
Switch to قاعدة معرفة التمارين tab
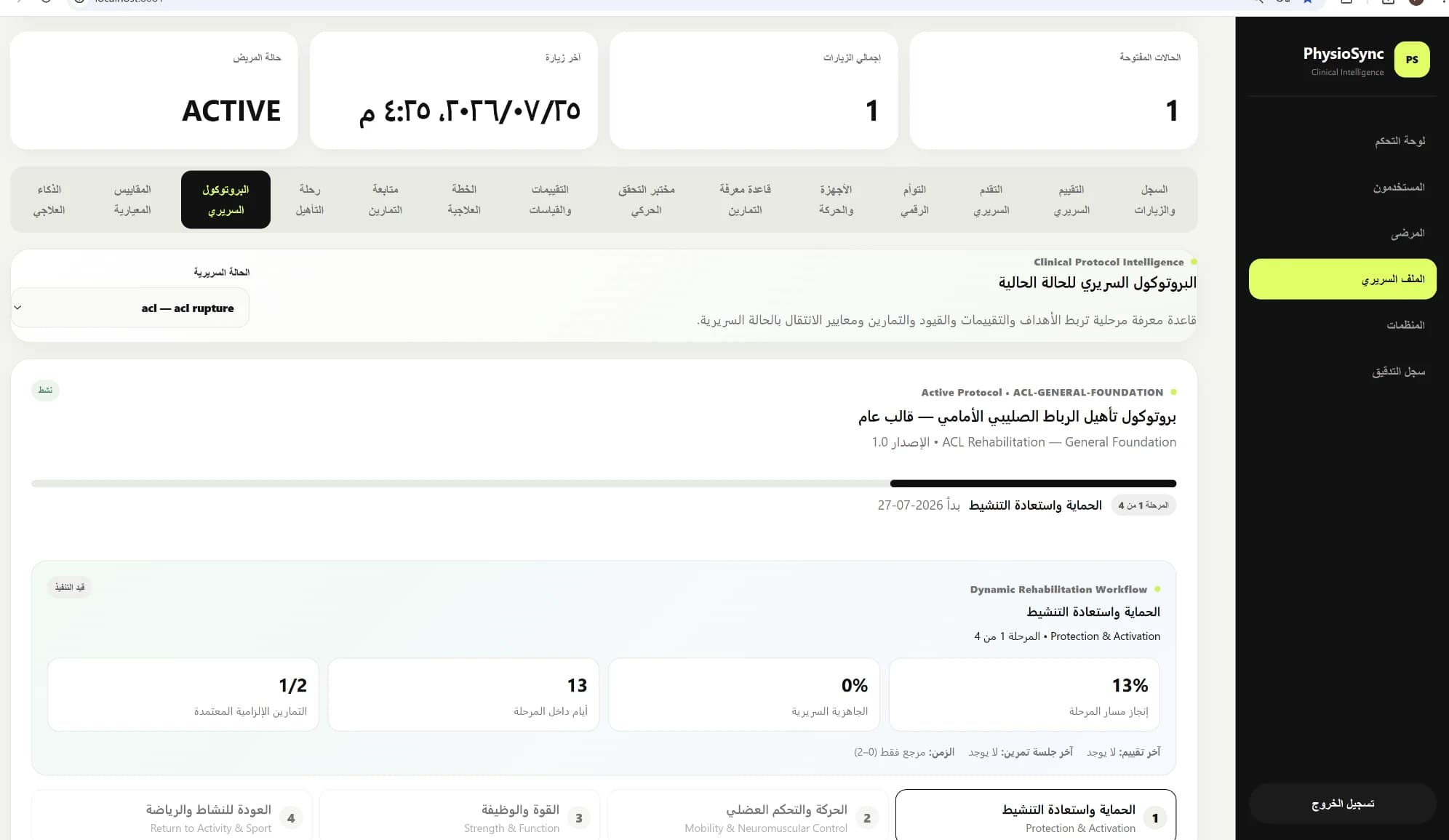(x=745, y=200)
